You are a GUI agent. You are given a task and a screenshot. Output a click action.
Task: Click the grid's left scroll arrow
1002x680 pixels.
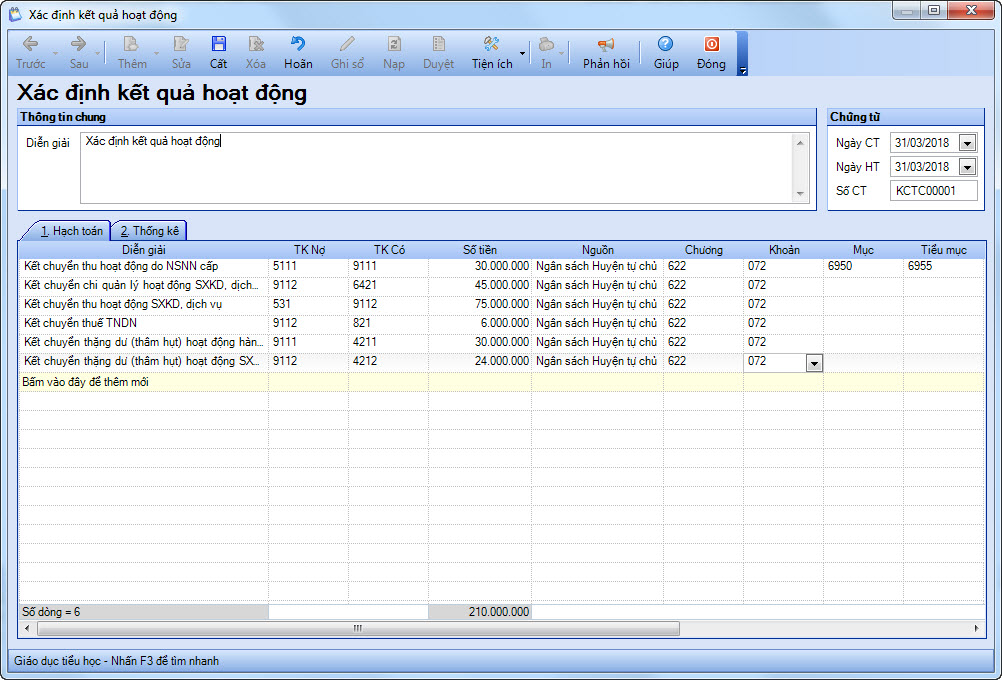(27, 629)
